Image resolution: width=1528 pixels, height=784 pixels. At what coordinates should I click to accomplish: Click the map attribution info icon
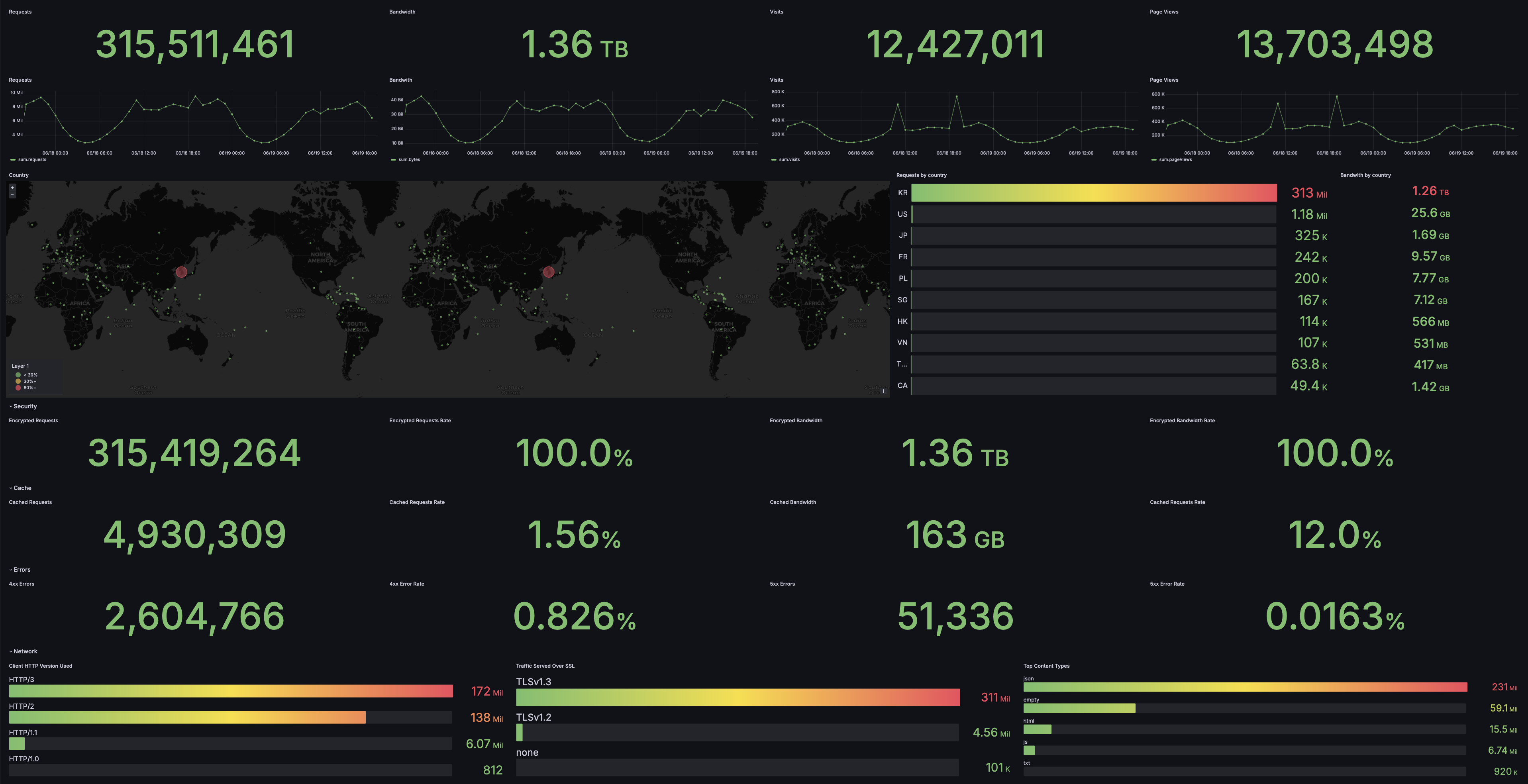click(x=883, y=391)
